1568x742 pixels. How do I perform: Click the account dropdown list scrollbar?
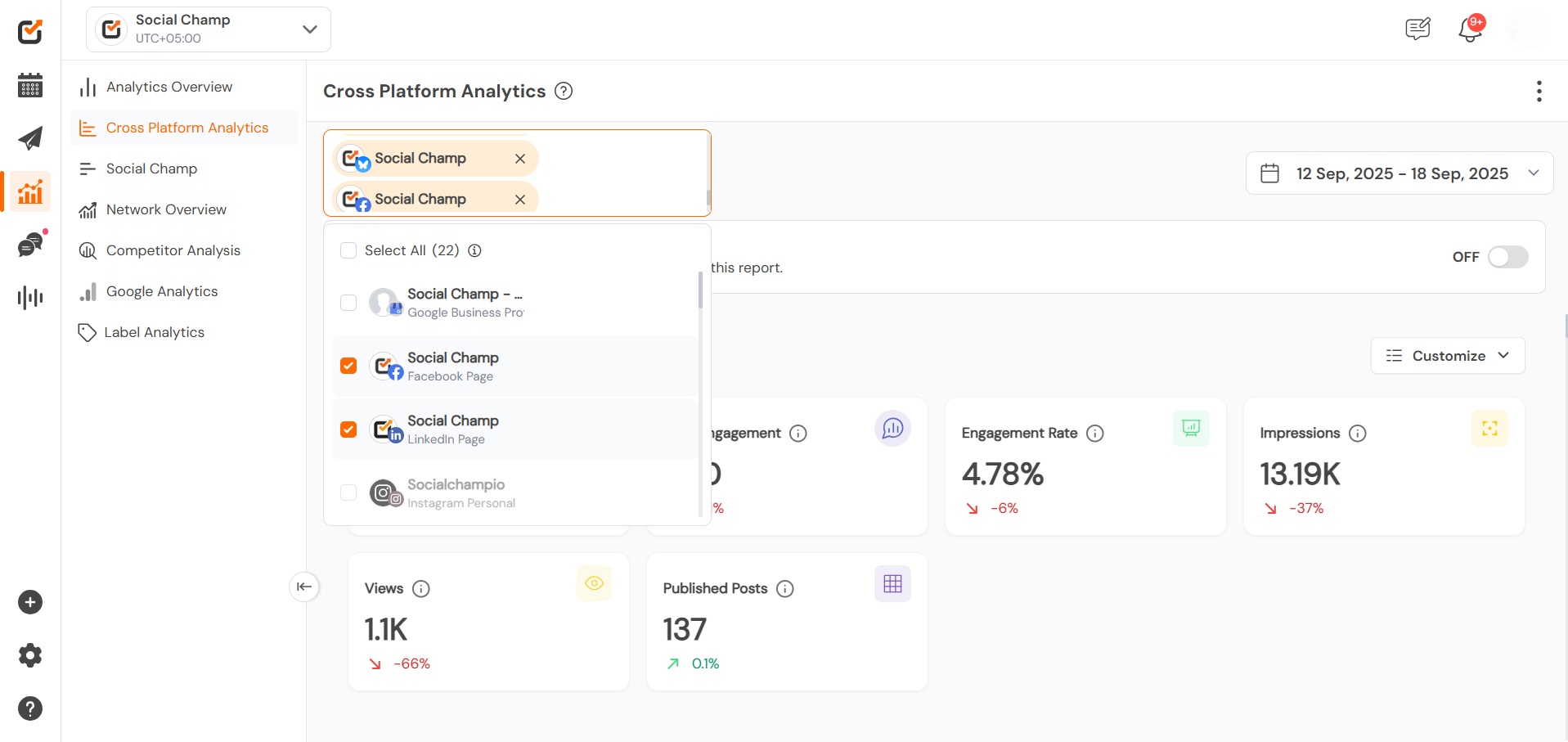pos(700,290)
